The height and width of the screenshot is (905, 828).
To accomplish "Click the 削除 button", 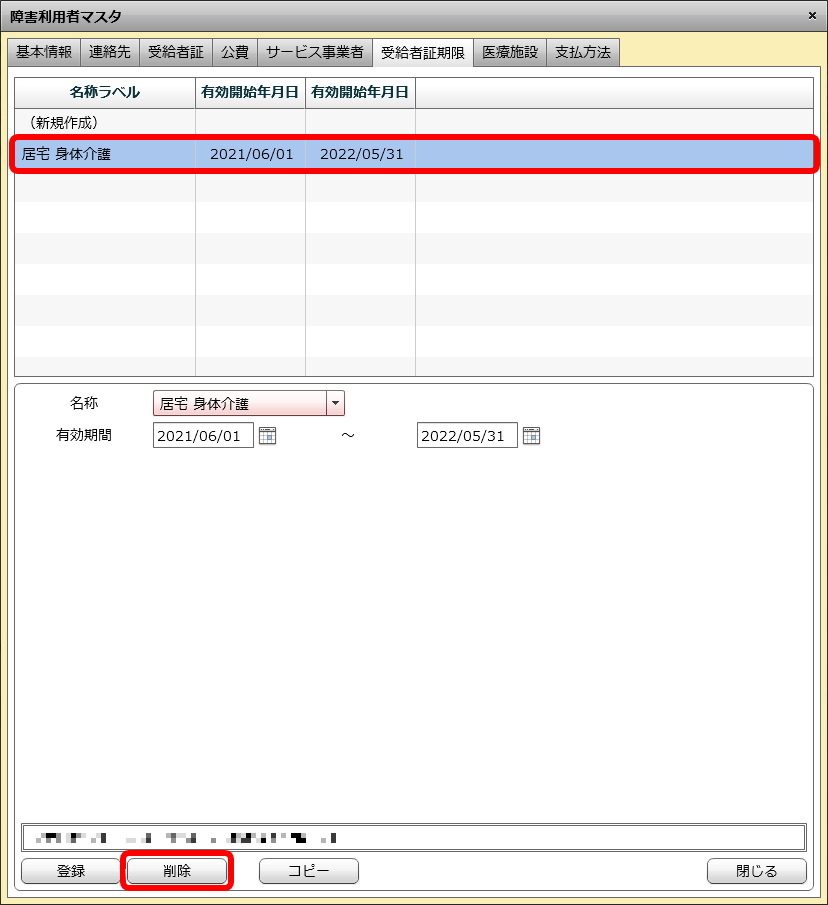I will [x=177, y=871].
